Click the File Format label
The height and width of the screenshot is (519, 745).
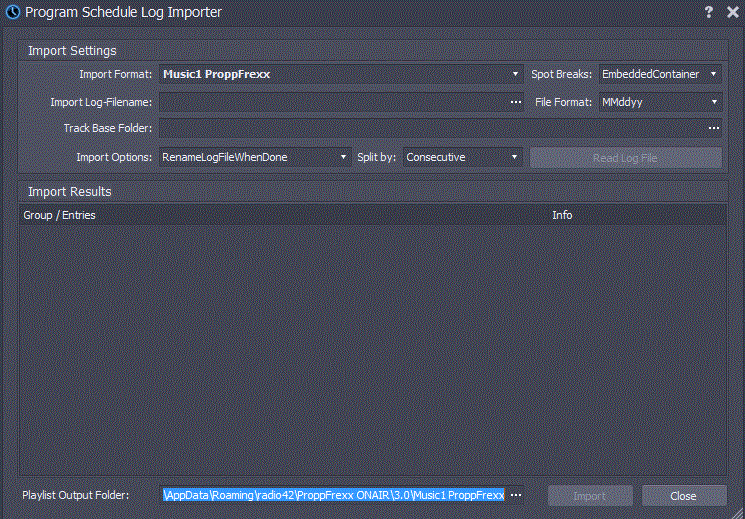click(x=564, y=102)
